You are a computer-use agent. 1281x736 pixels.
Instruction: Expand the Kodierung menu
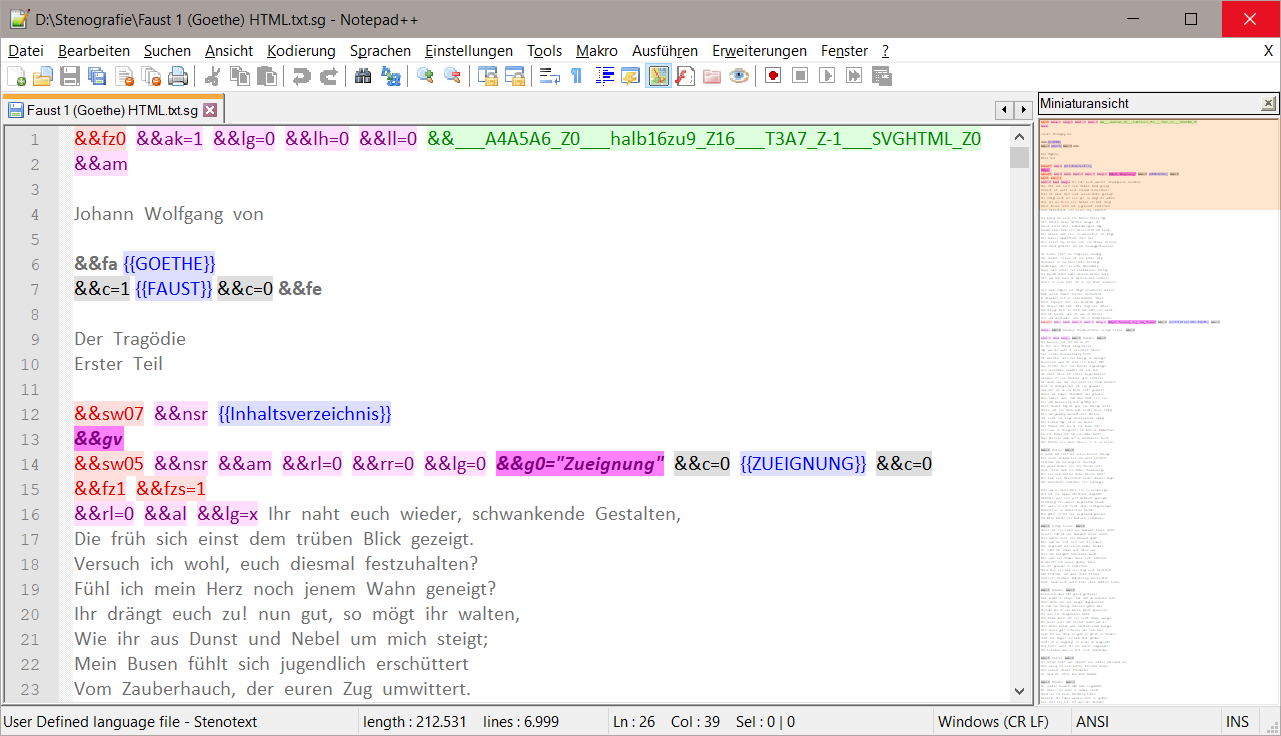click(x=301, y=51)
